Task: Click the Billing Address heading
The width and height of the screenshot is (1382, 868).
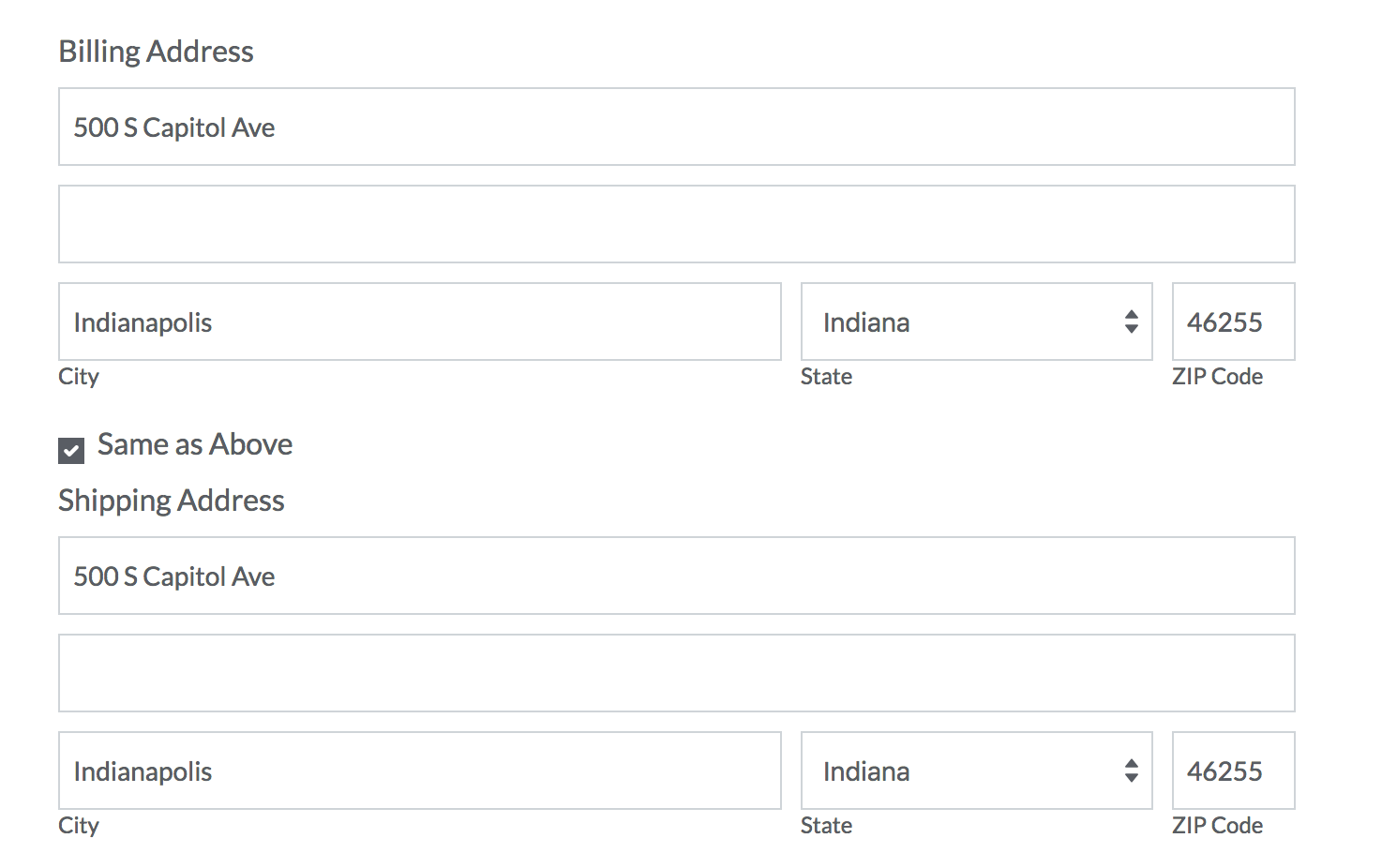Action: click(x=156, y=52)
